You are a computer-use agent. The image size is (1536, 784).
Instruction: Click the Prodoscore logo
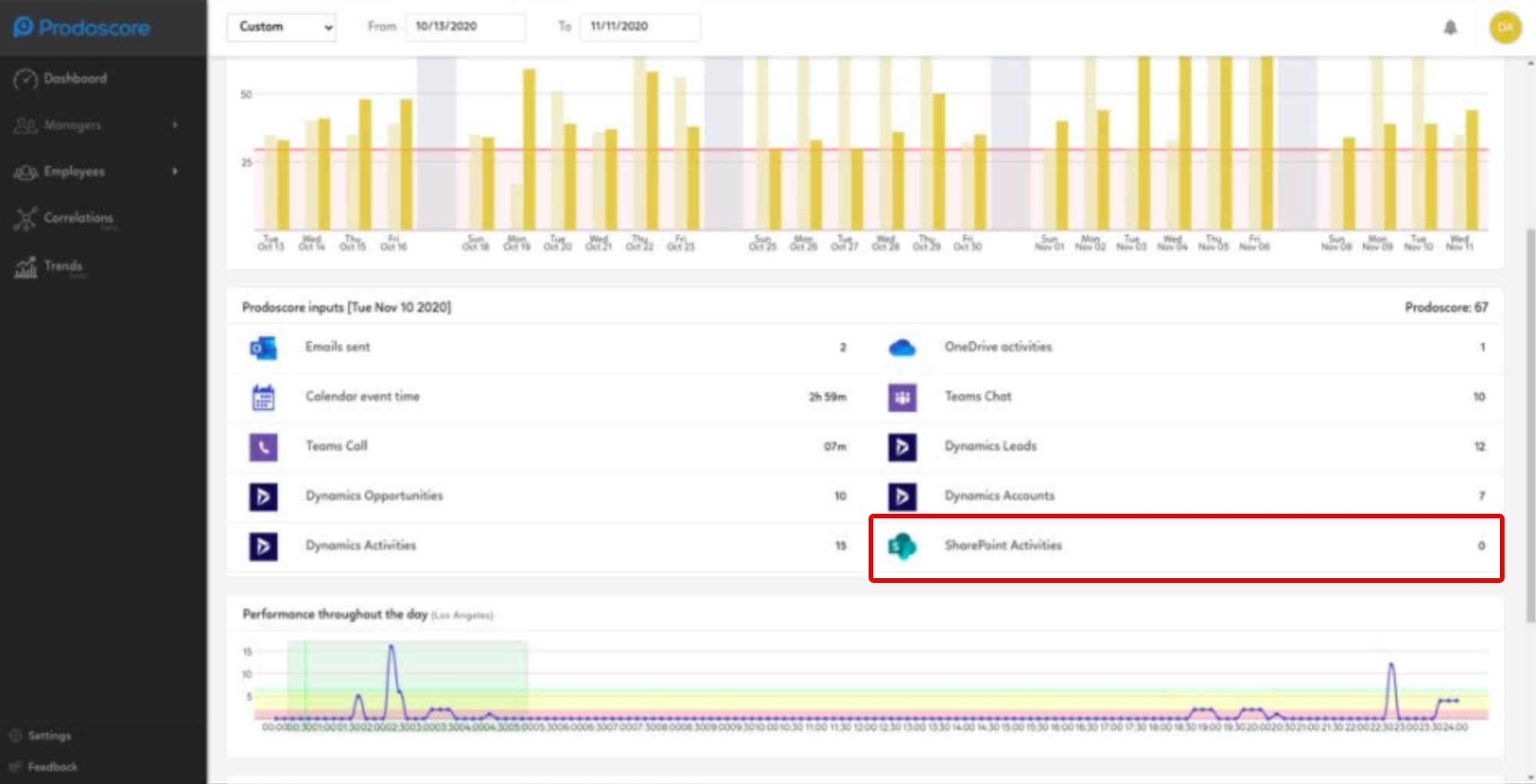click(x=82, y=28)
